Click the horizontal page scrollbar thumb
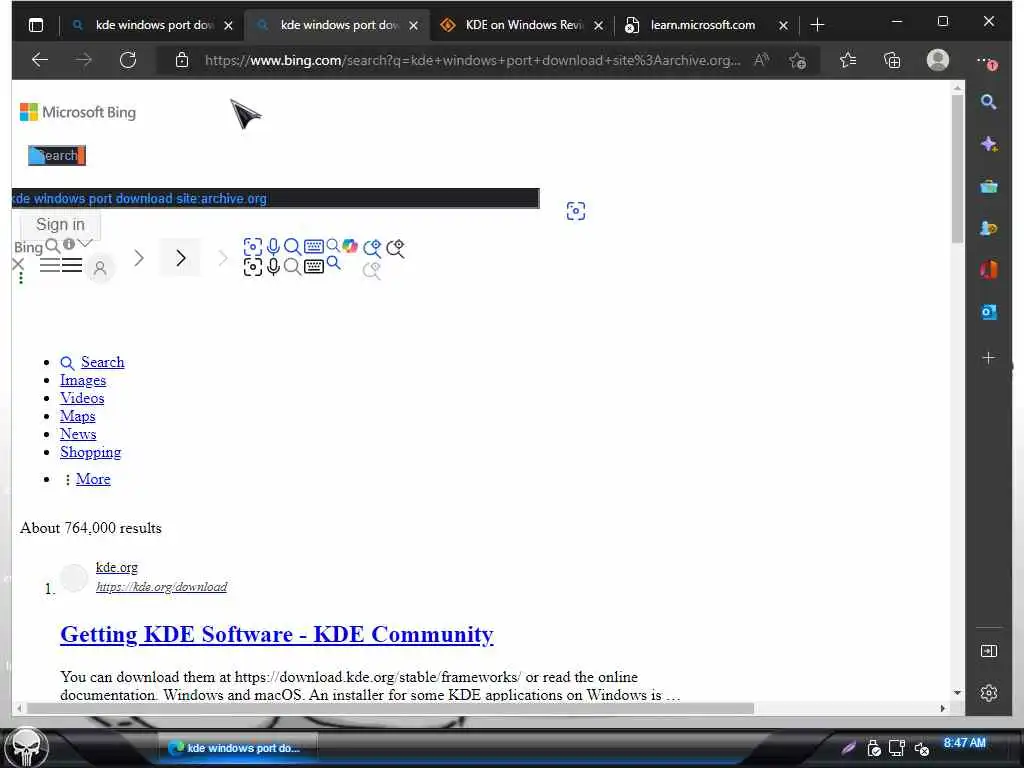 391,708
